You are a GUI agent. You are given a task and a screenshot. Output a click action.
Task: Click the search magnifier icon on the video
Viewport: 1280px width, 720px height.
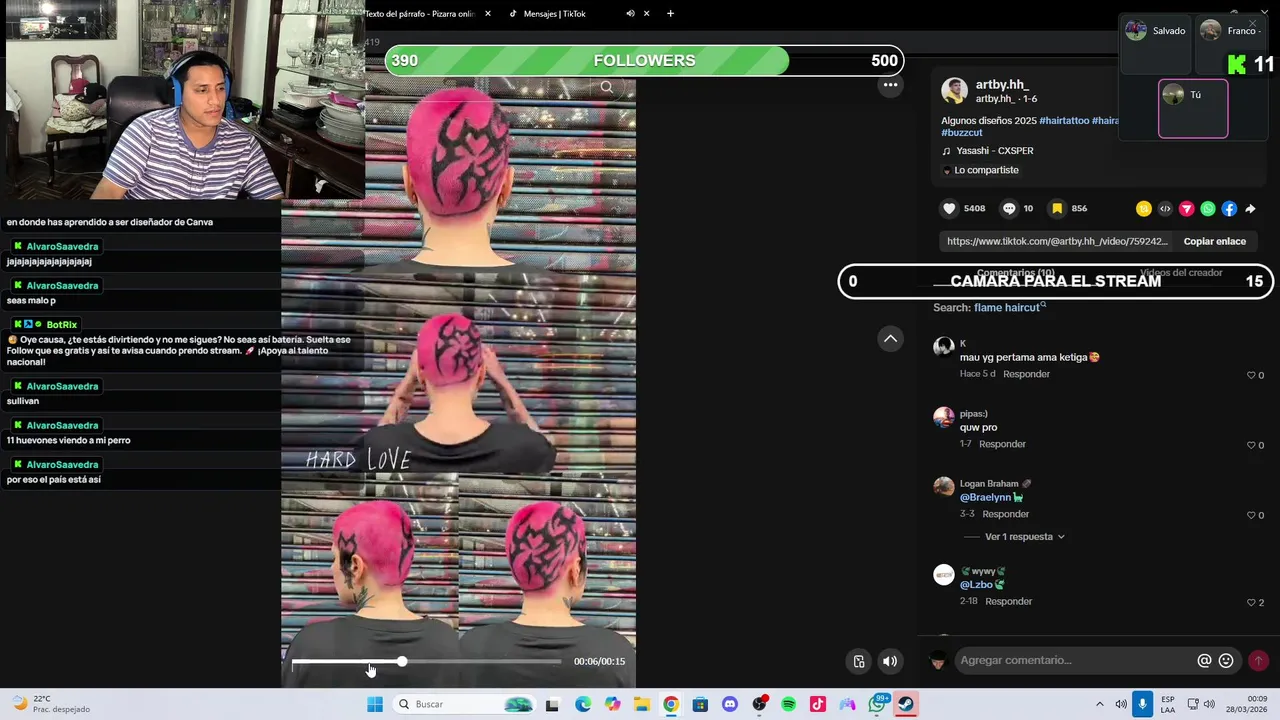click(x=607, y=87)
